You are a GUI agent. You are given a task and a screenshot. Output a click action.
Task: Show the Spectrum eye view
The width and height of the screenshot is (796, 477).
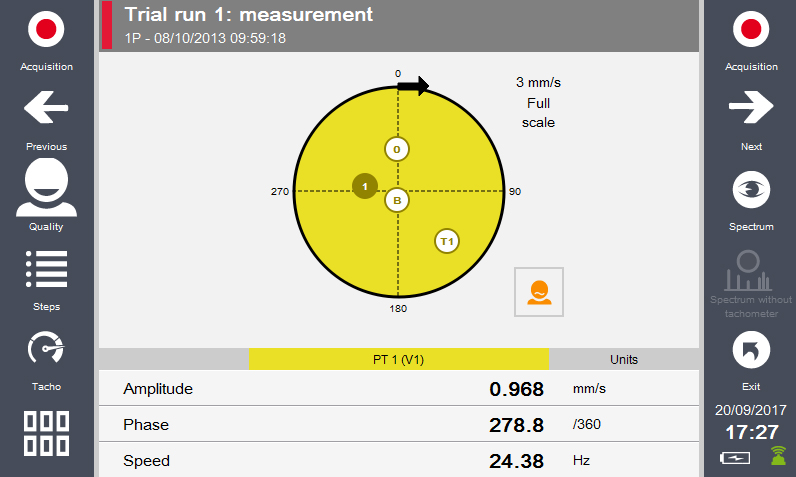click(x=751, y=188)
